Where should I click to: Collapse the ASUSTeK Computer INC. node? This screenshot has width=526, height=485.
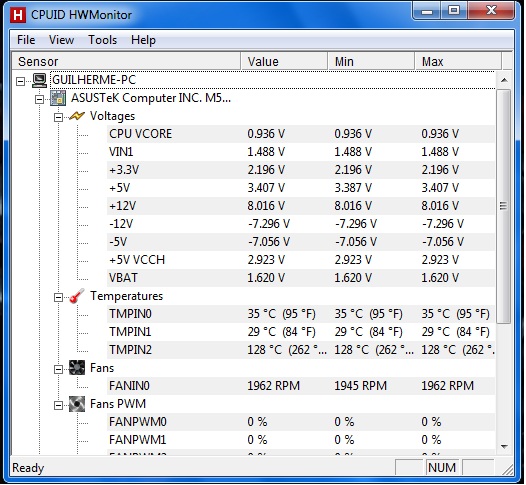pos(40,99)
